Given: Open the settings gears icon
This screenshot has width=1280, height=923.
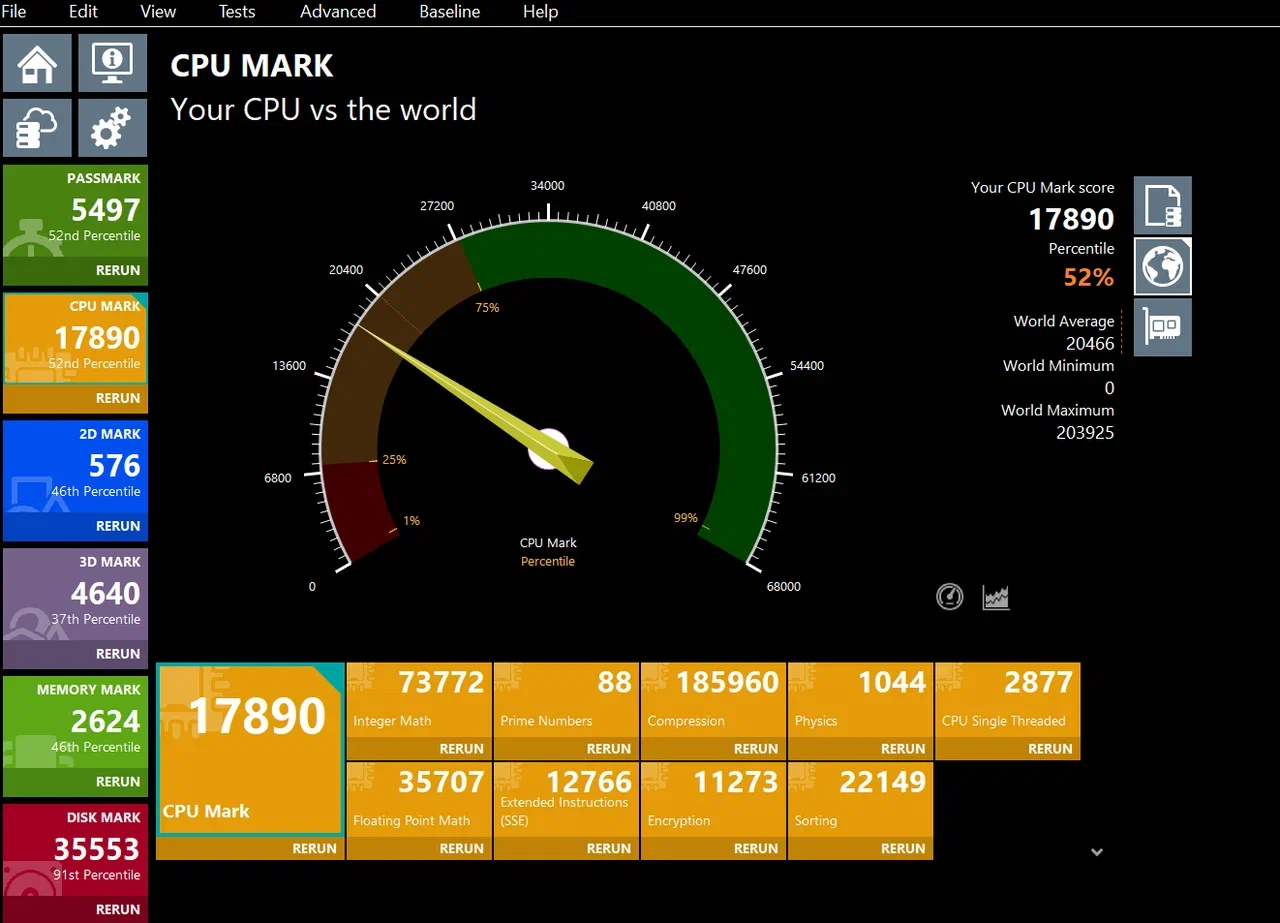Looking at the screenshot, I should coord(112,127).
